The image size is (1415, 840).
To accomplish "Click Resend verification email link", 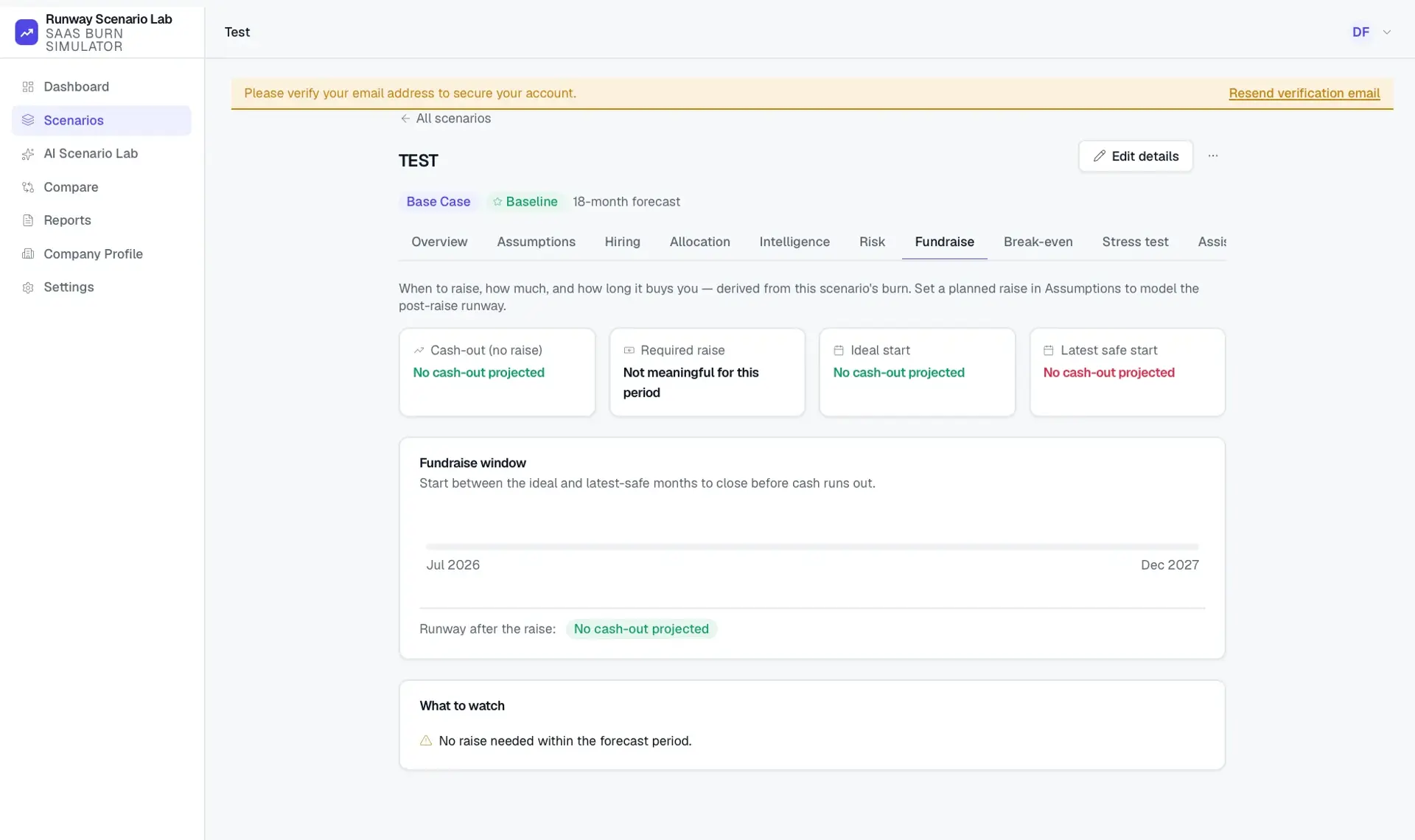I will tap(1304, 94).
